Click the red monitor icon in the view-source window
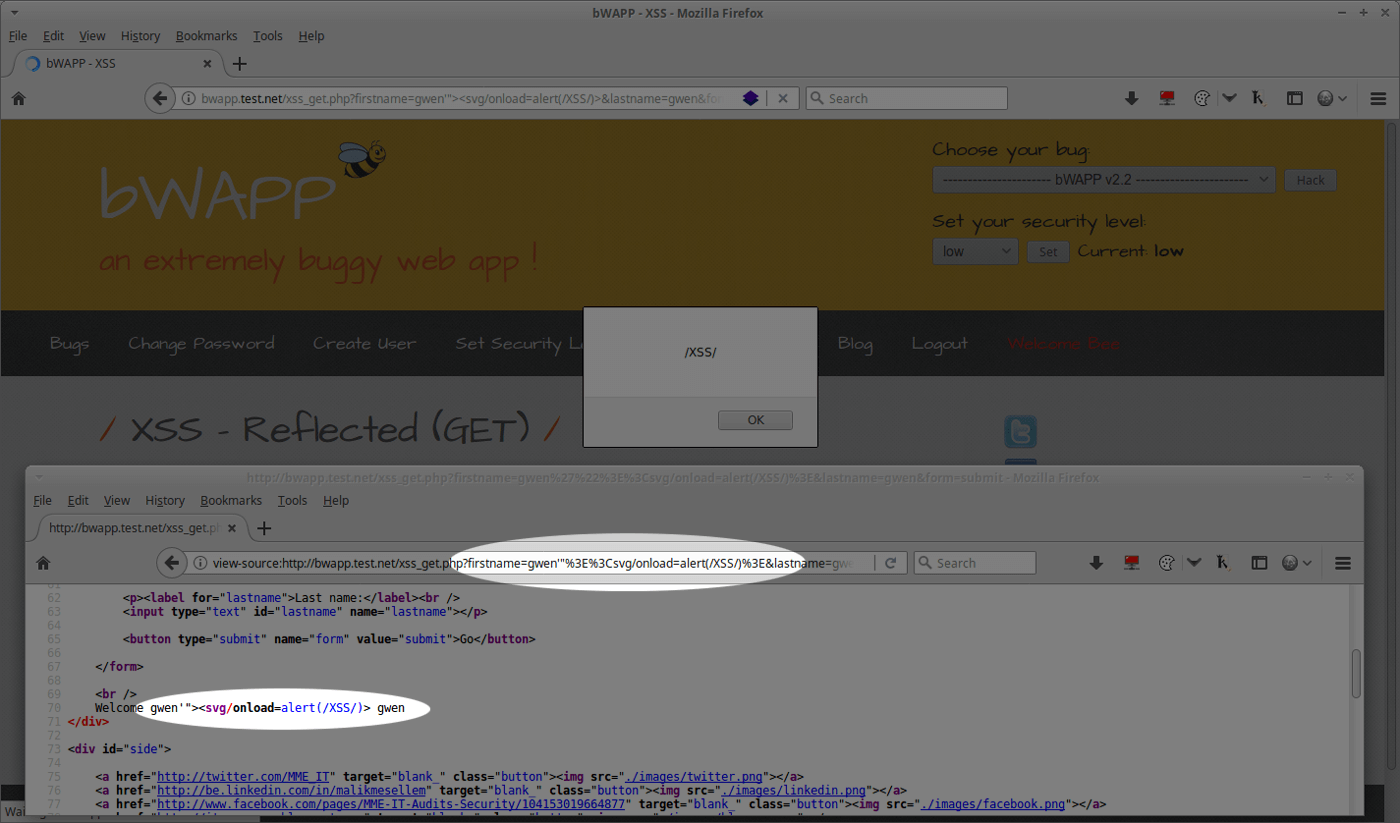Image resolution: width=1400 pixels, height=823 pixels. click(1131, 563)
